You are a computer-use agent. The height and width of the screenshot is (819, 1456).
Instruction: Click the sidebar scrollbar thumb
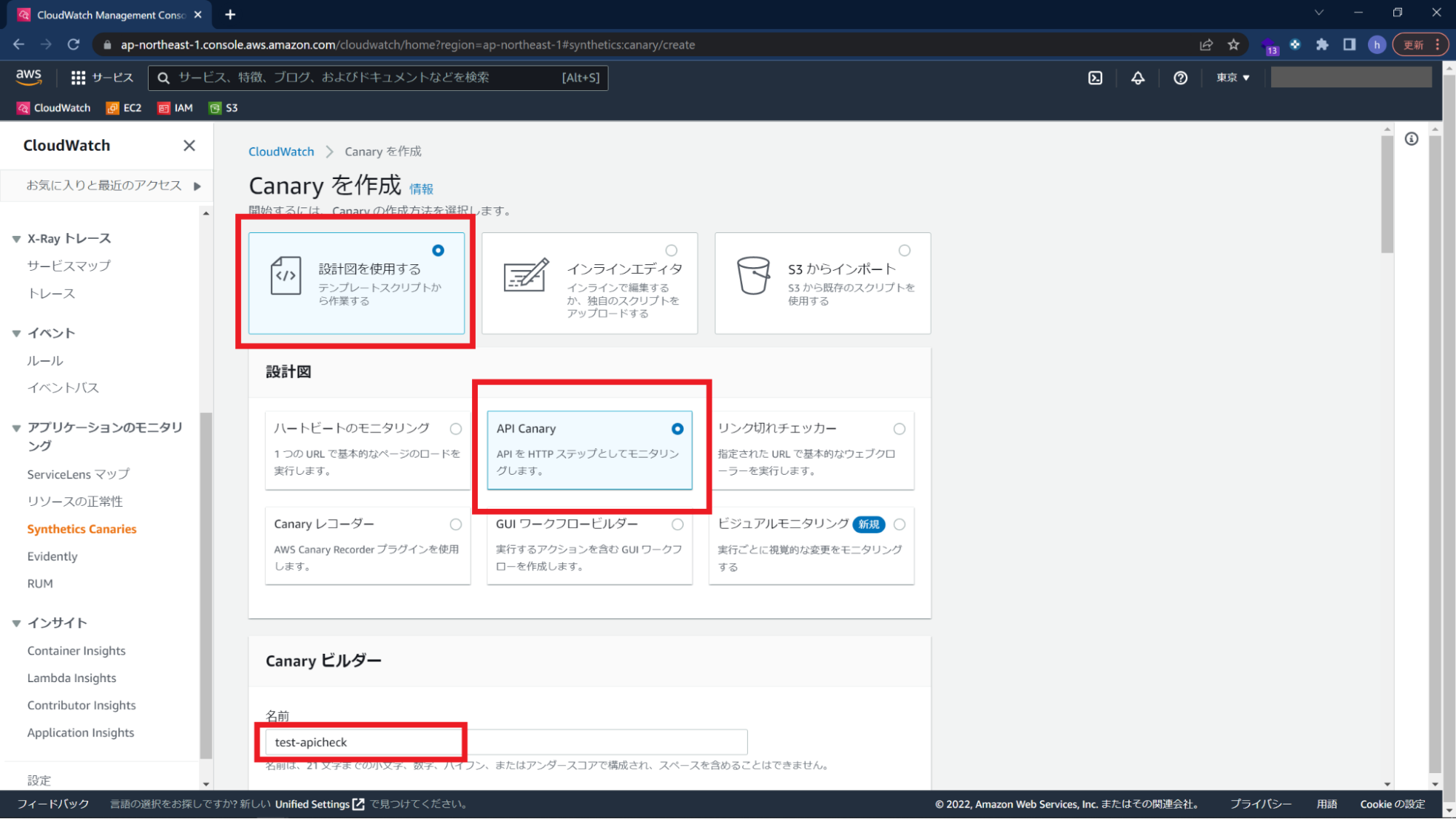(206, 586)
